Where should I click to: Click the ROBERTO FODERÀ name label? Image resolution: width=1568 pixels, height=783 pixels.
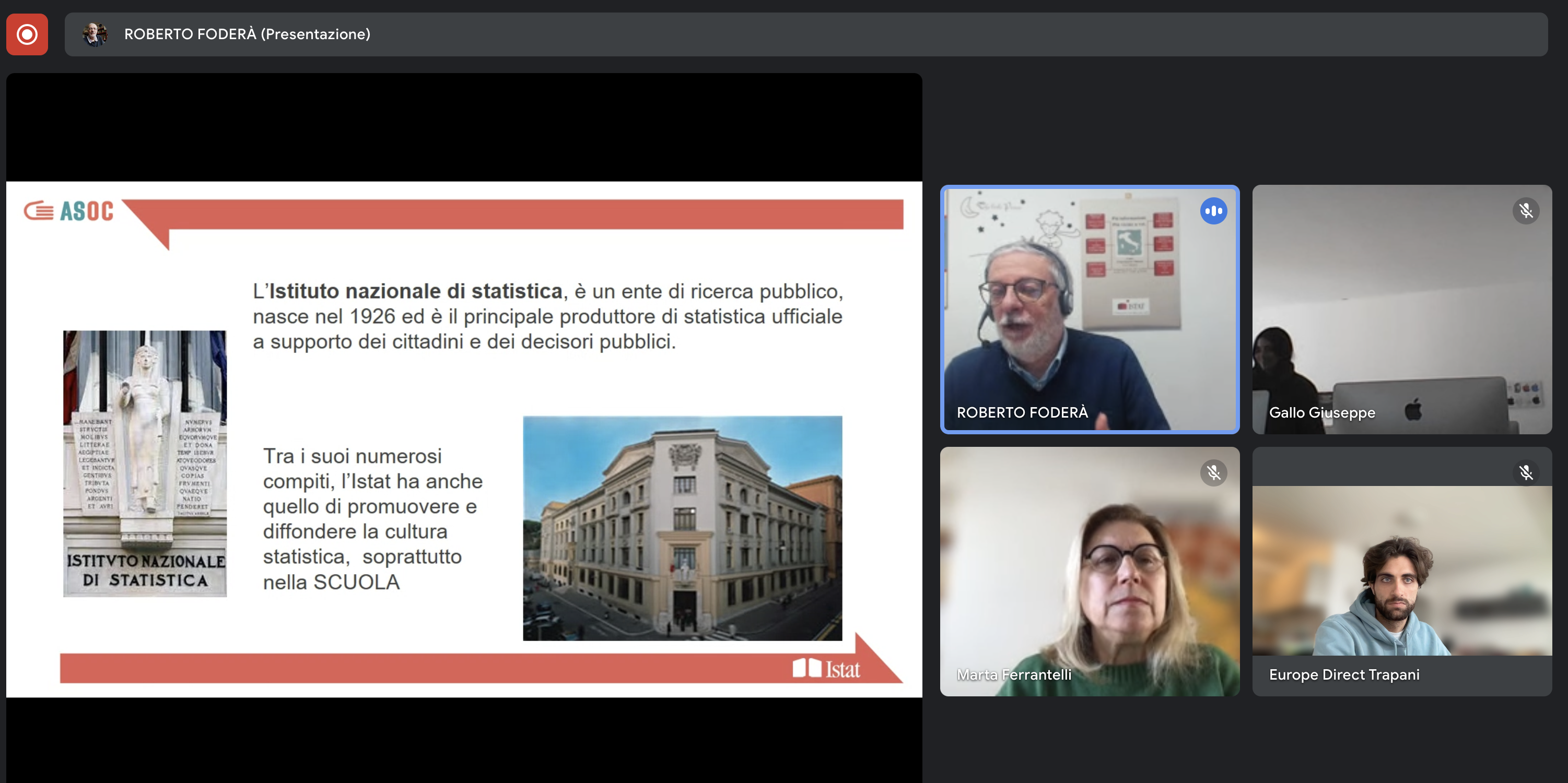click(x=1022, y=412)
